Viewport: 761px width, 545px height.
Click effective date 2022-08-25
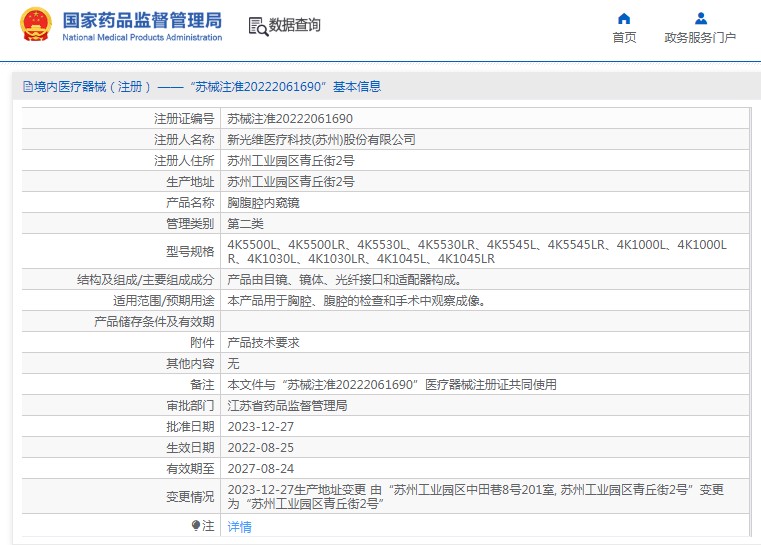click(261, 447)
